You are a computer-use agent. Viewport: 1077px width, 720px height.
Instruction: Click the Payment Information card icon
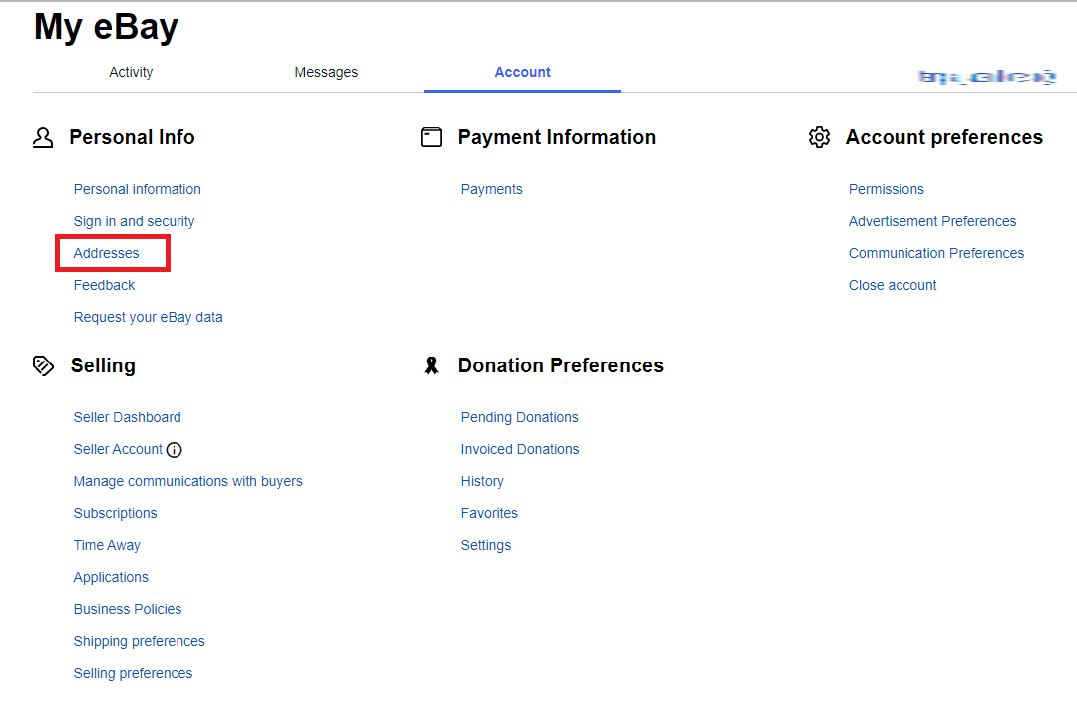(x=431, y=137)
